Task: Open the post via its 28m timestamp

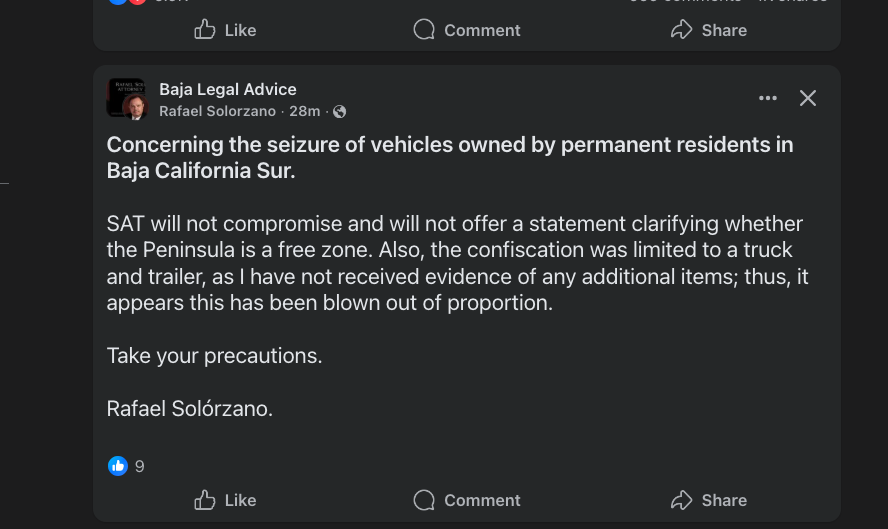Action: click(305, 111)
